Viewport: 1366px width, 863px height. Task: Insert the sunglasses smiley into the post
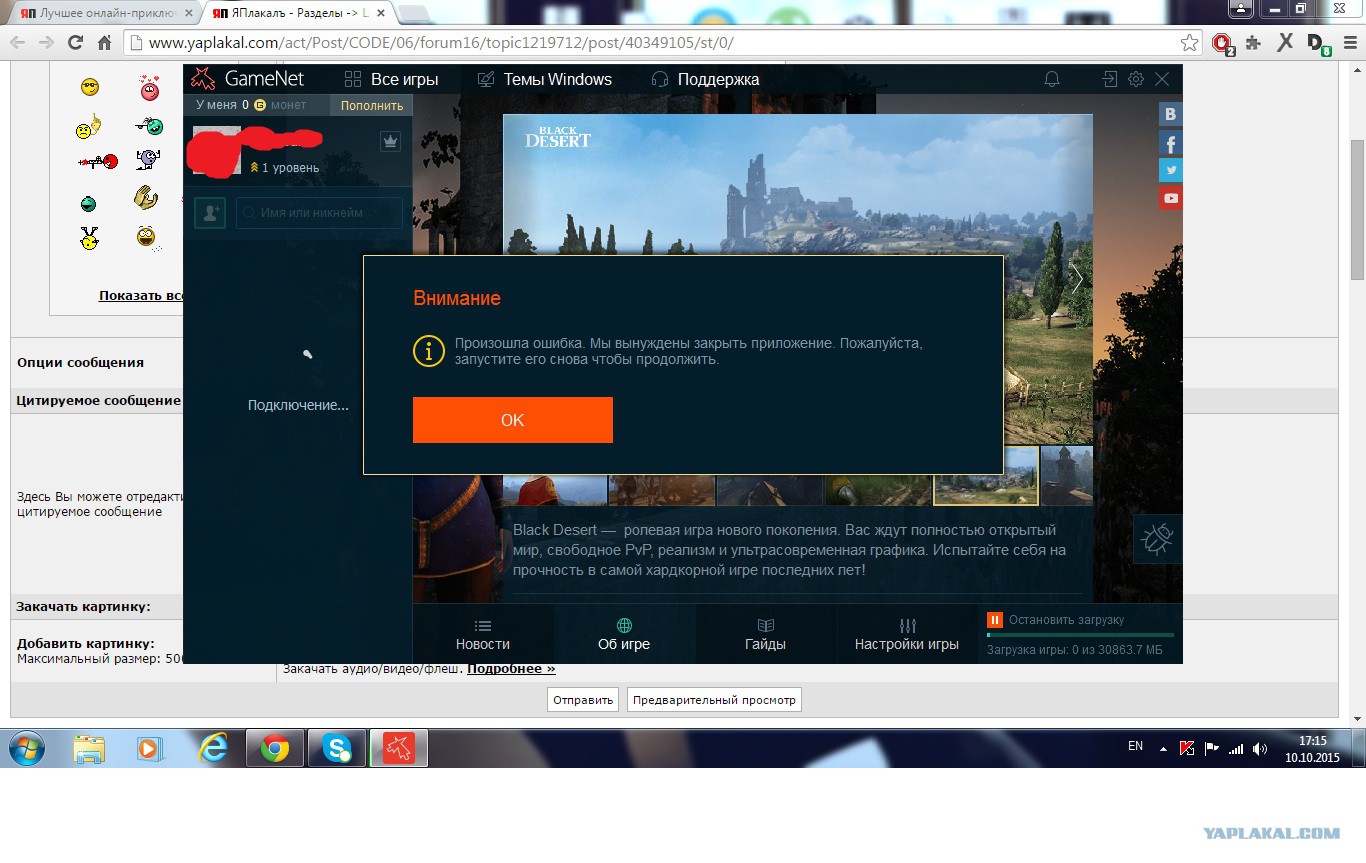click(x=90, y=87)
